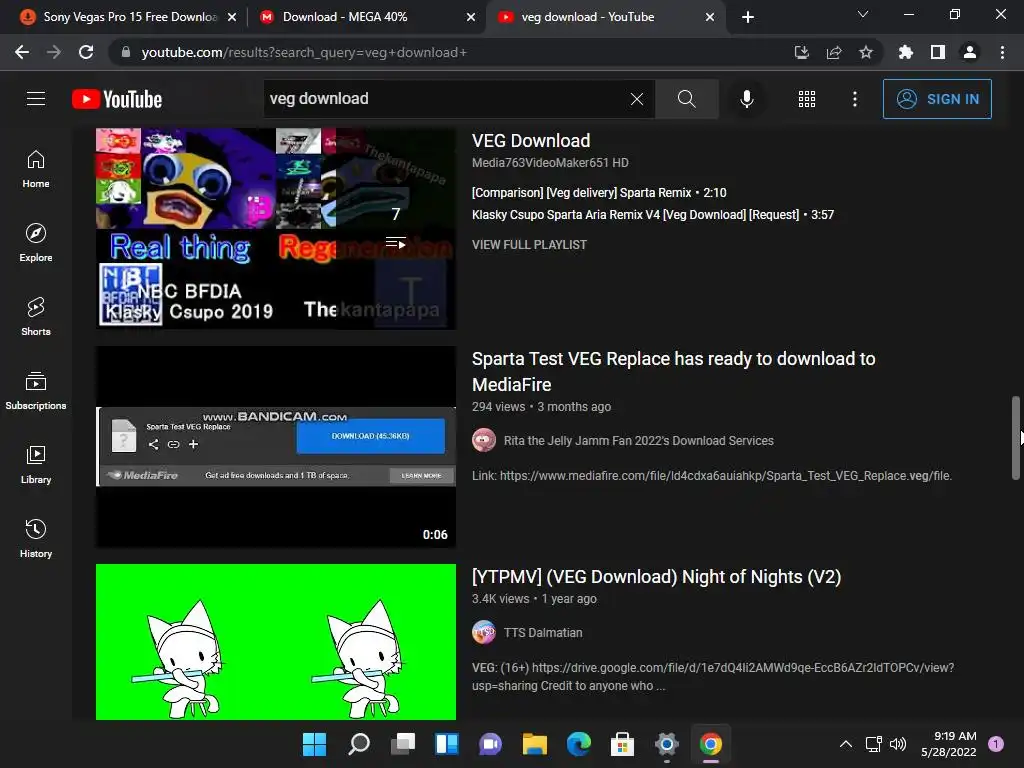Image resolution: width=1024 pixels, height=768 pixels.
Task: Open Library in the sidebar
Action: 36,464
